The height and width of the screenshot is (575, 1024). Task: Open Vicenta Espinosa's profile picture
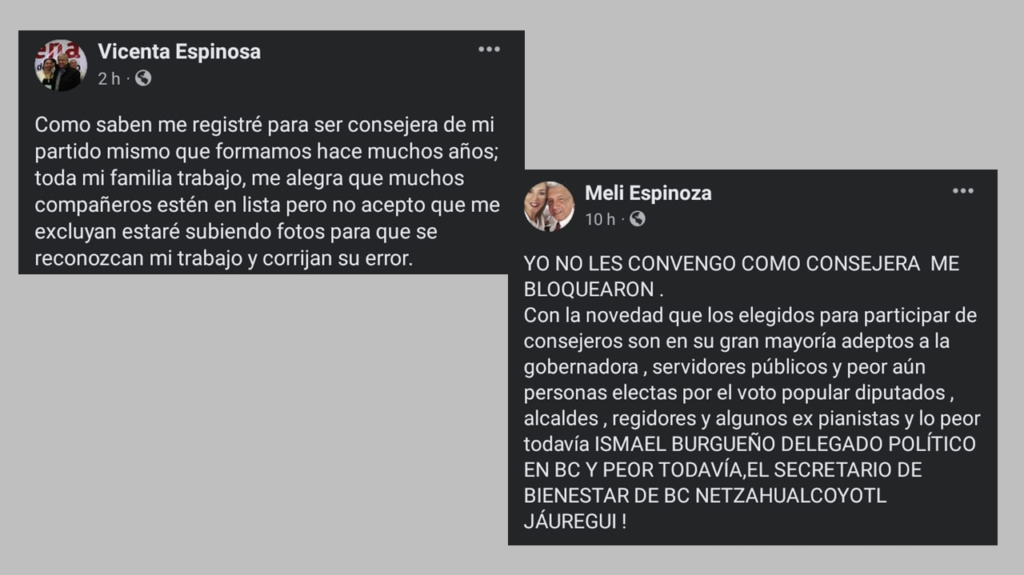coord(60,65)
